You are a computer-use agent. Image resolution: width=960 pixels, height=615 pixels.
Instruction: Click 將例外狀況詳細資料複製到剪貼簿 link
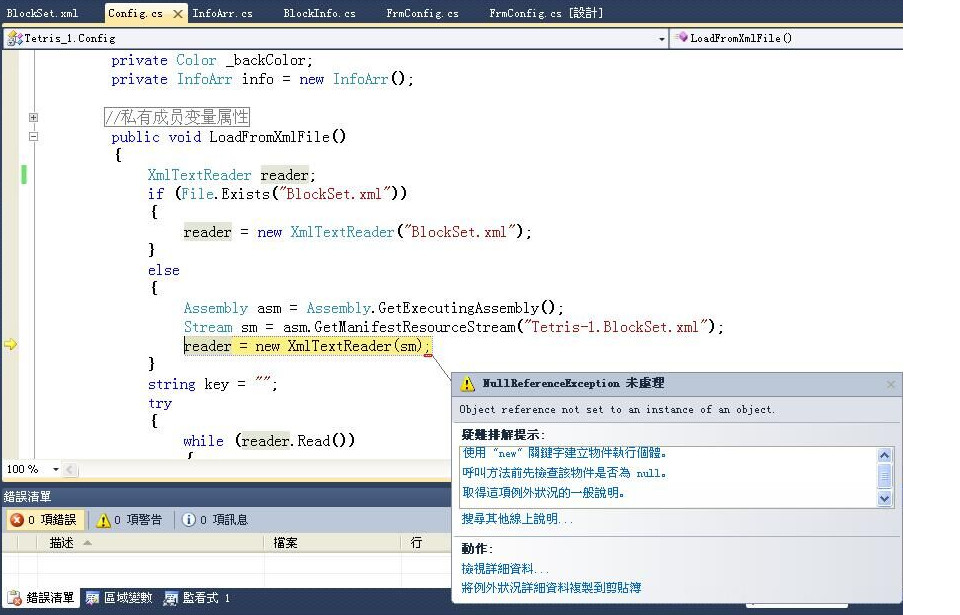(x=551, y=587)
